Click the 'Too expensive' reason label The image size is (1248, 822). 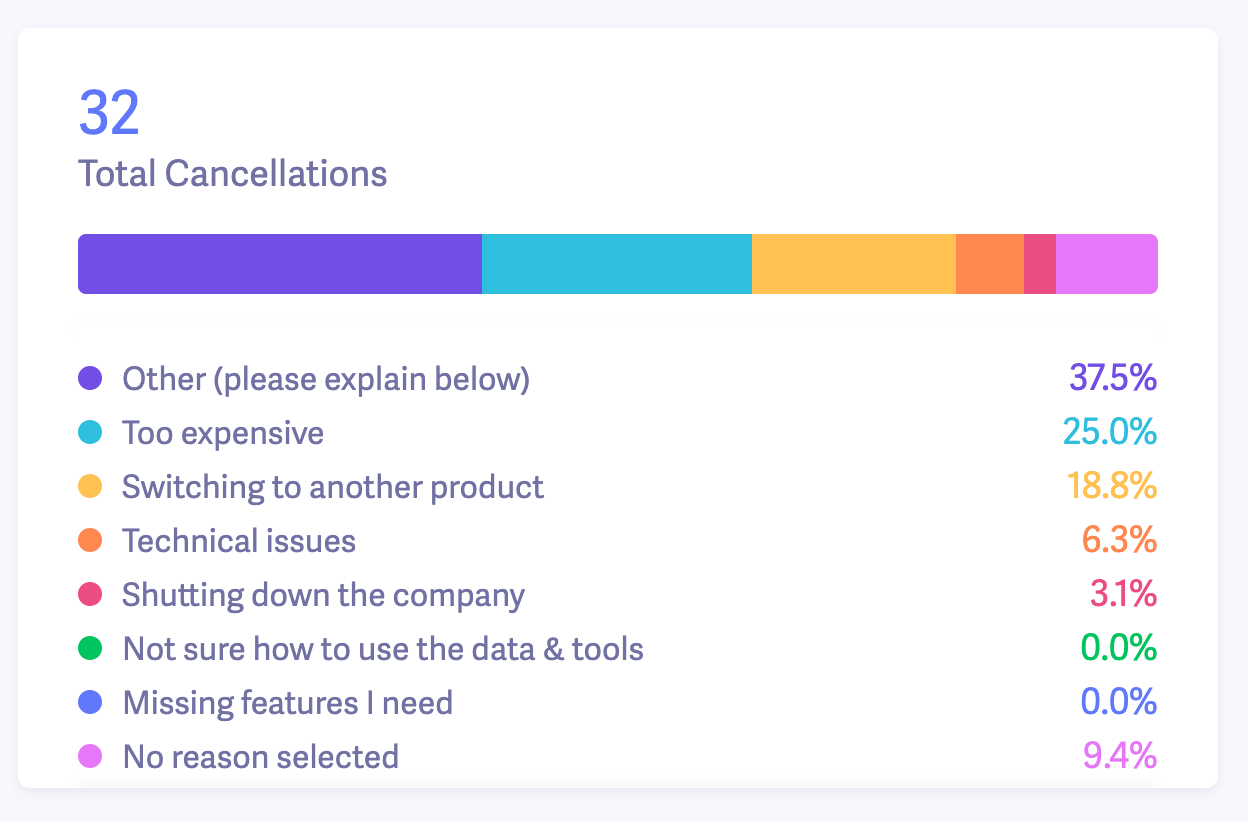(x=223, y=433)
